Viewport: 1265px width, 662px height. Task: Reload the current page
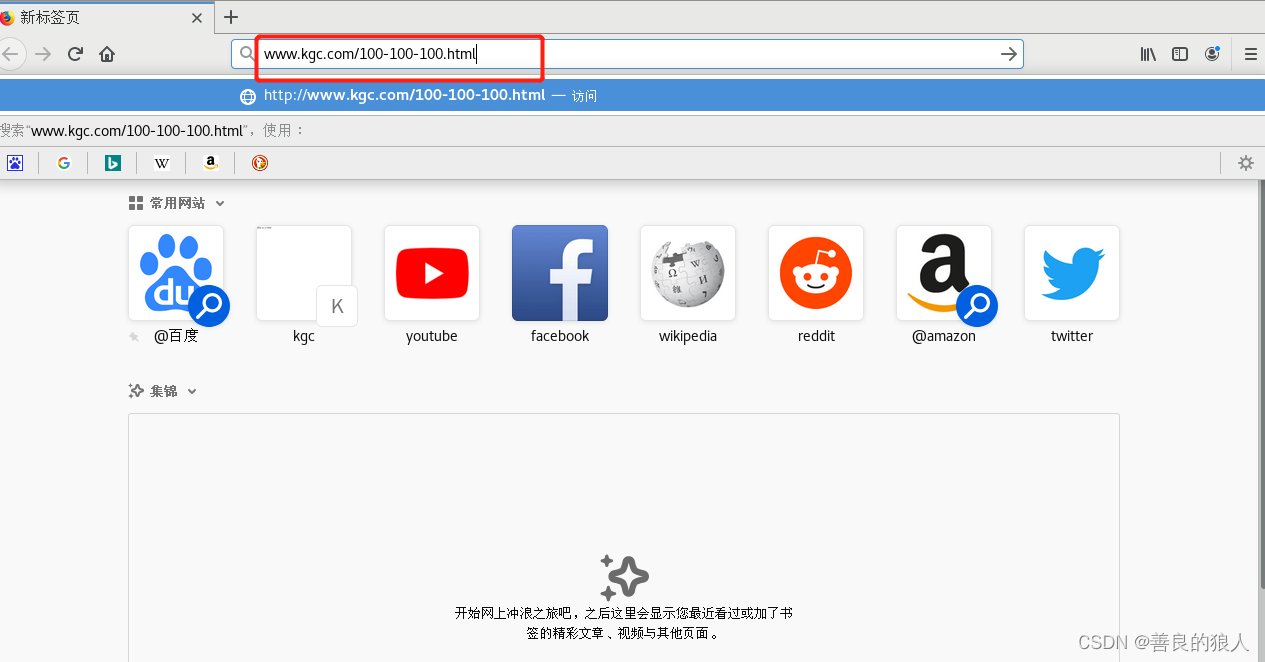pyautogui.click(x=75, y=54)
